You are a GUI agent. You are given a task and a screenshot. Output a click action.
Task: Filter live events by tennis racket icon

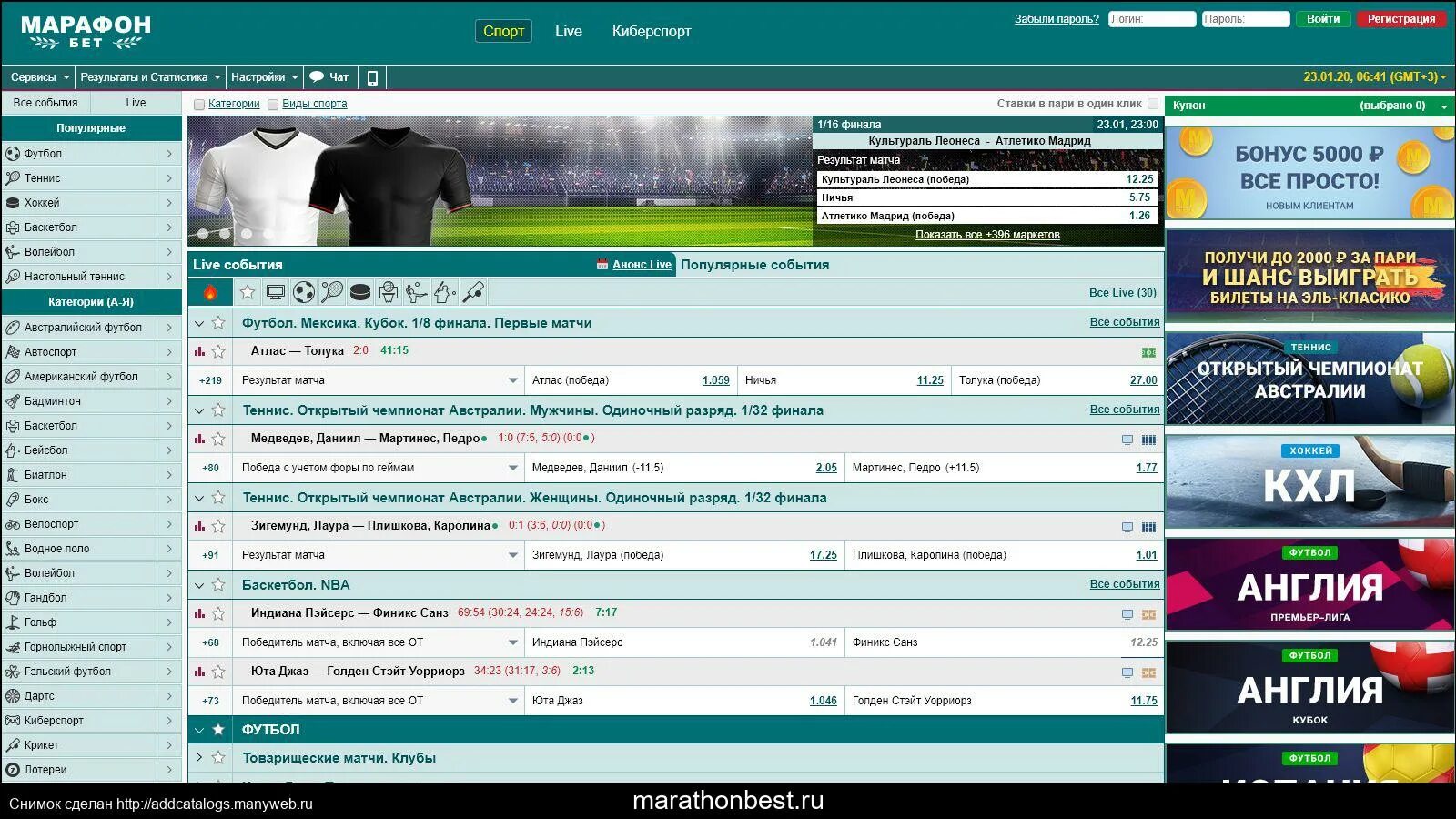click(x=332, y=292)
